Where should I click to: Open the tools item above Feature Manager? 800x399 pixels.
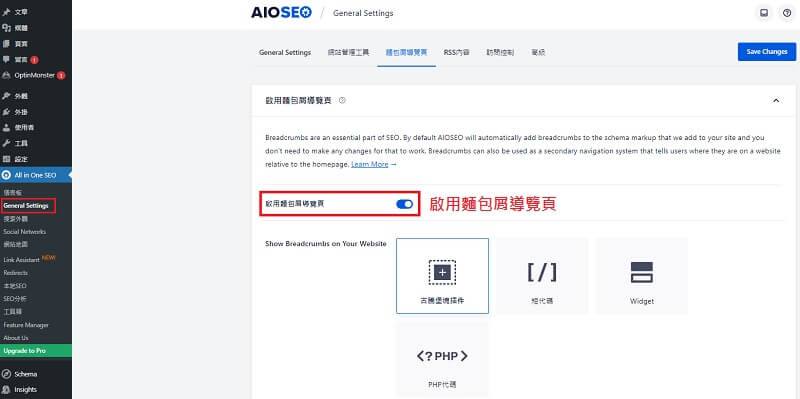[12, 311]
